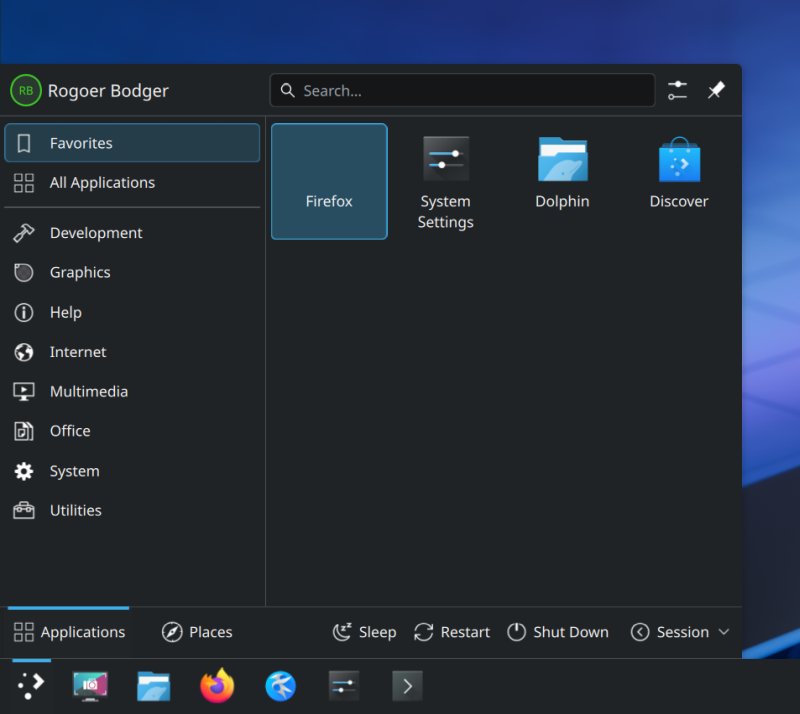Open the menu configuration sliders icon
The height and width of the screenshot is (714, 800).
coord(677,91)
